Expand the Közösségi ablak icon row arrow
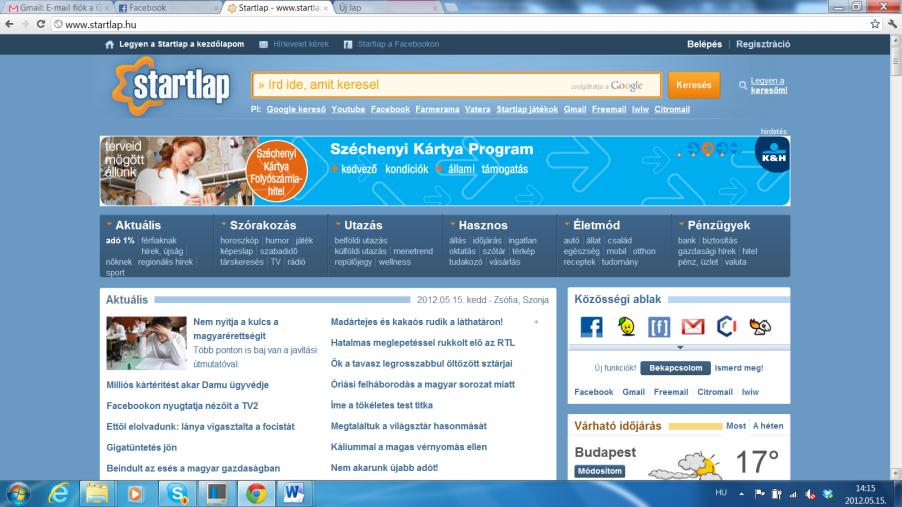Screen dimensions: 902x507 click(x=680, y=348)
